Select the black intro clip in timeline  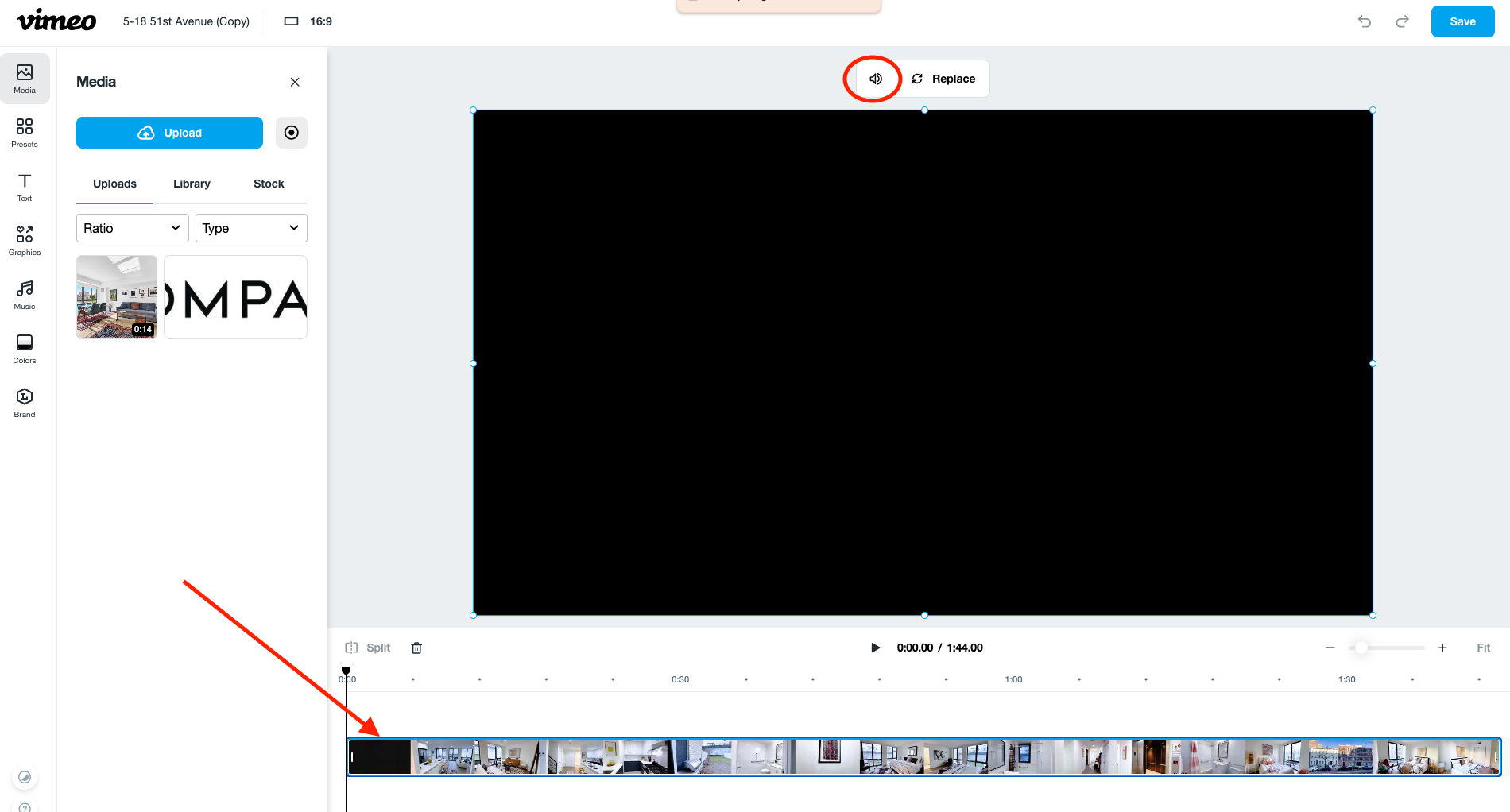tap(380, 757)
